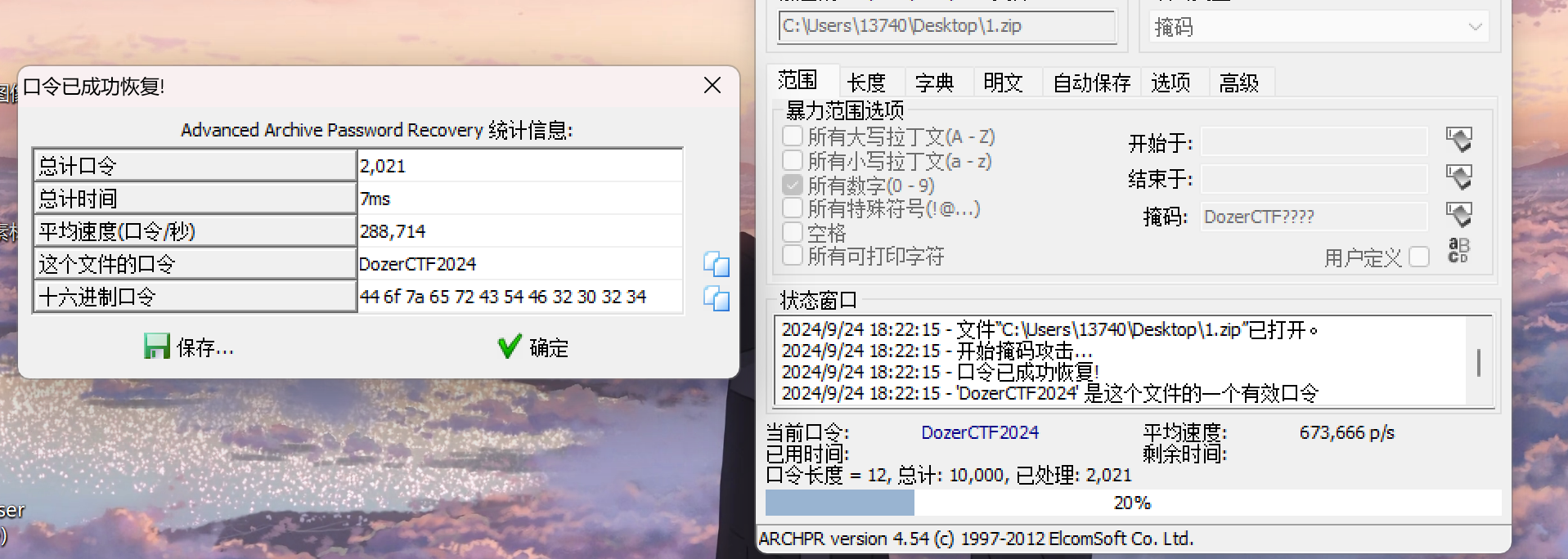Open the user-defined charset aBcD icon
Viewport: 1568px width, 559px height.
coord(1458,250)
